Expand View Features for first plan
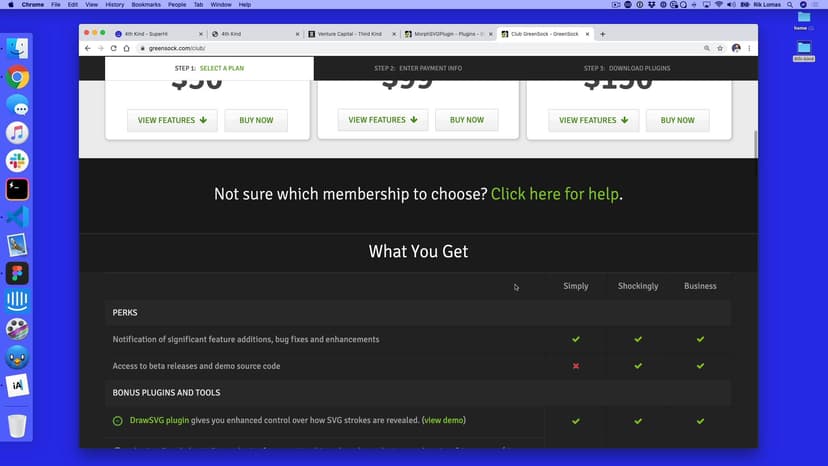This screenshot has width=828, height=466. click(x=172, y=120)
